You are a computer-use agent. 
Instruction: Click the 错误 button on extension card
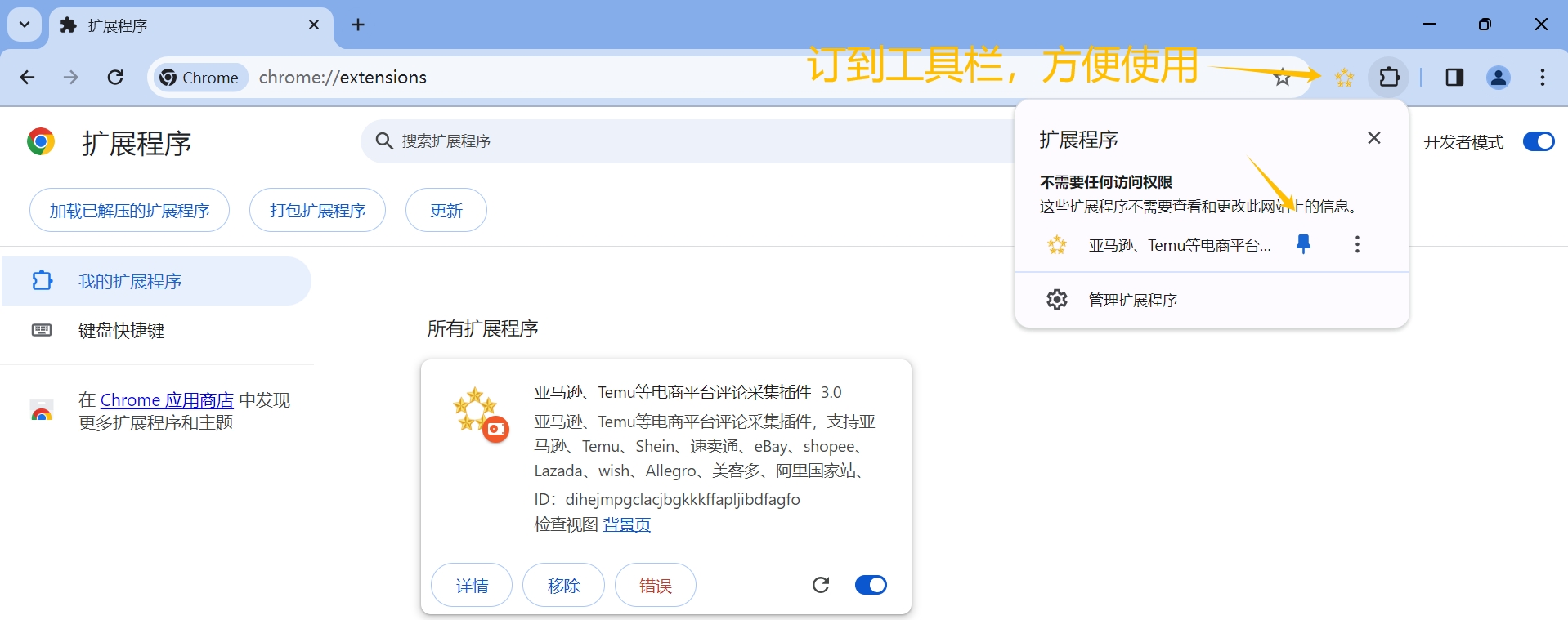[x=655, y=585]
